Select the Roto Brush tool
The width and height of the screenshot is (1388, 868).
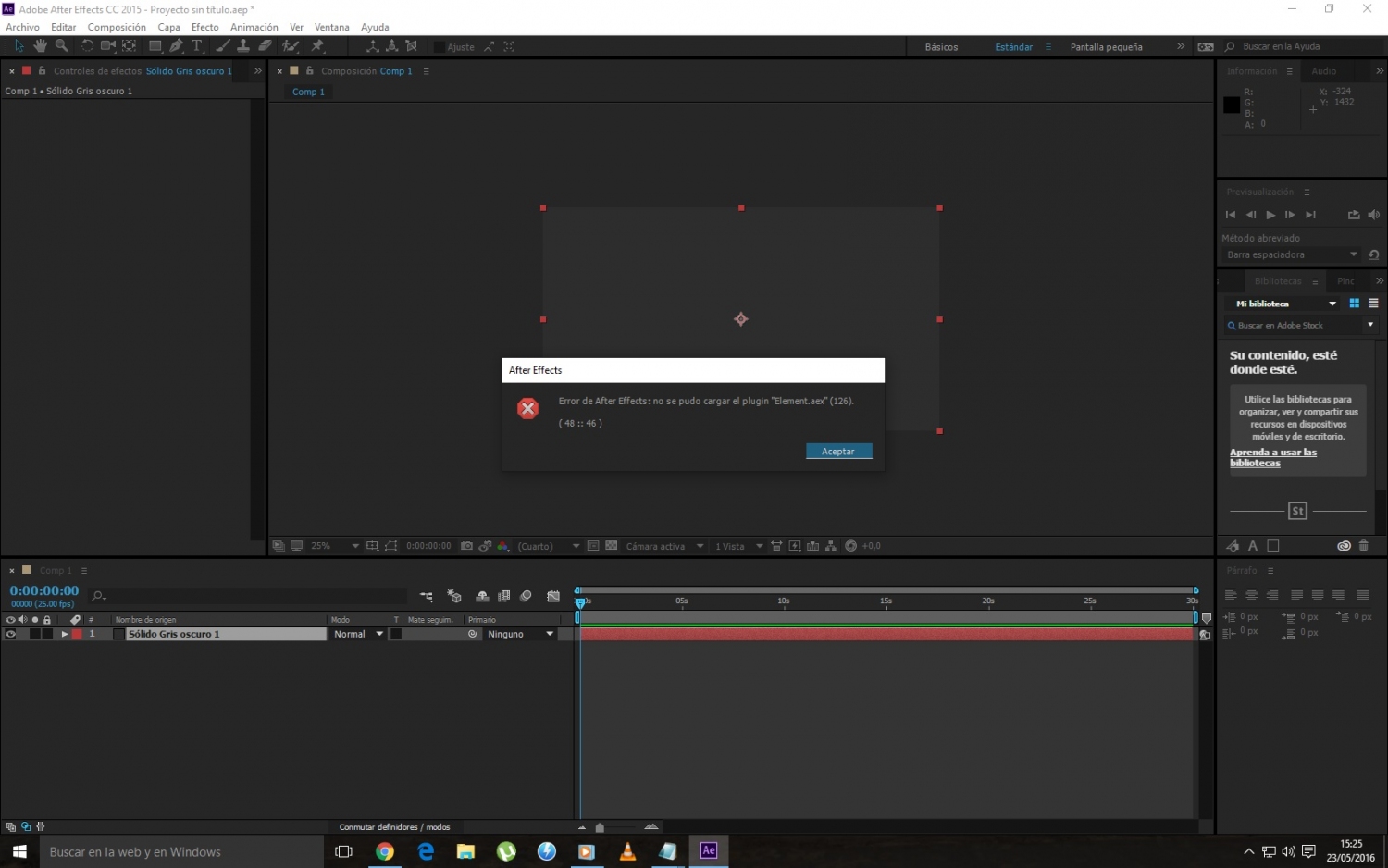pos(291,45)
